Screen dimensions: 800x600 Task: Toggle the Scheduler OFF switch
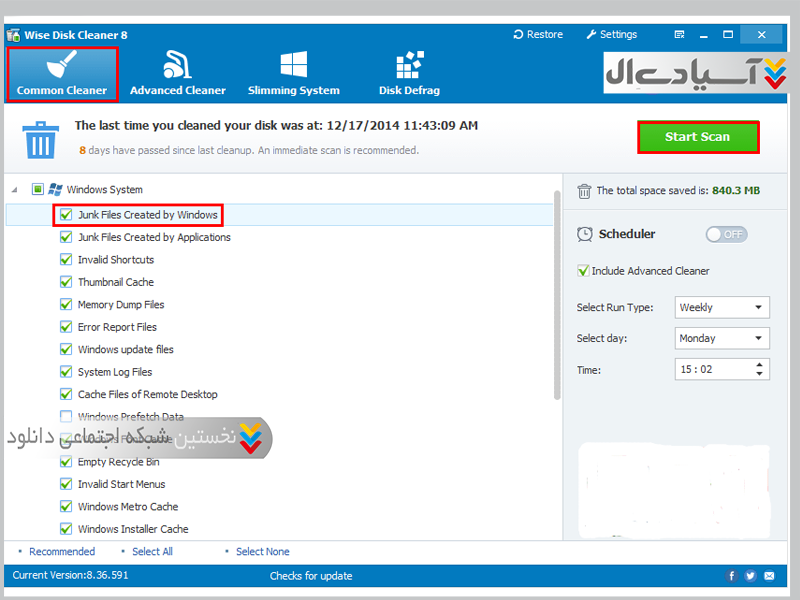[726, 234]
